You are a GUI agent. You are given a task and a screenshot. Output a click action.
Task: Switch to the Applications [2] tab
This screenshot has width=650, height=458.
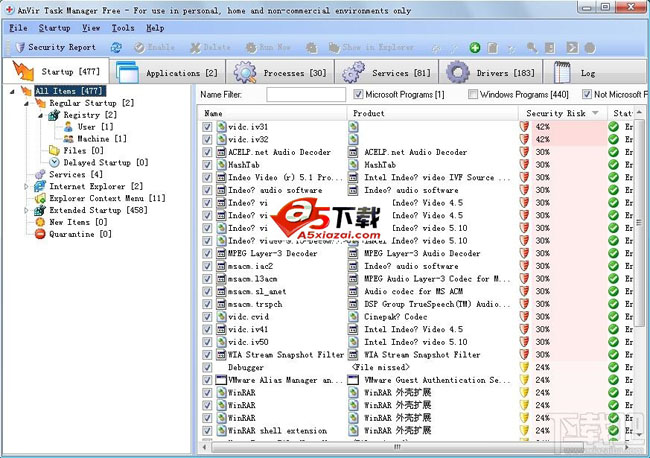pos(167,72)
